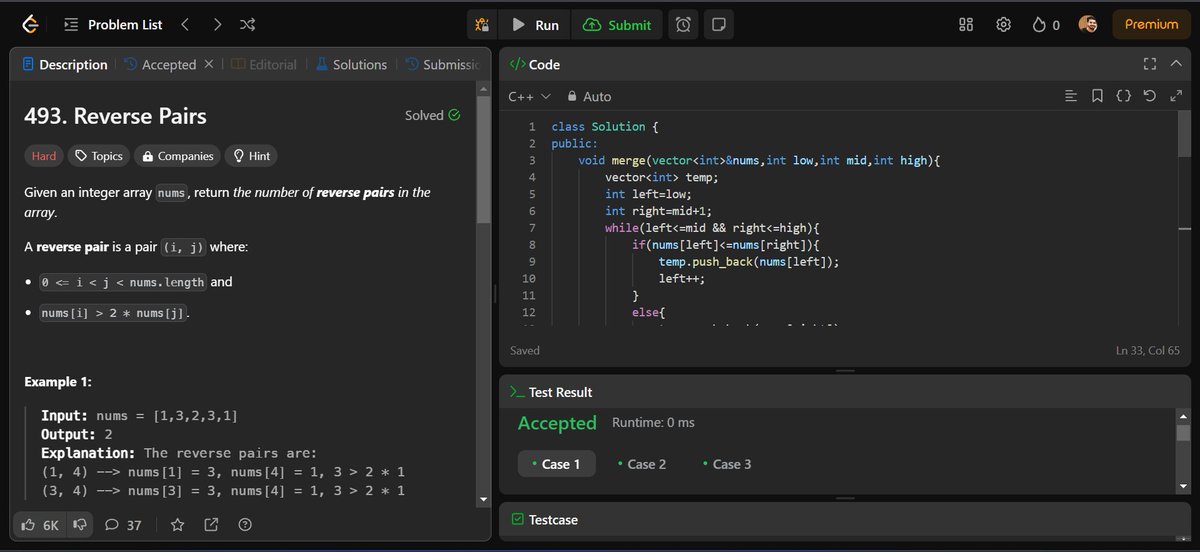The width and height of the screenshot is (1200, 552).
Task: Open the Editorial tab
Action: point(264,64)
